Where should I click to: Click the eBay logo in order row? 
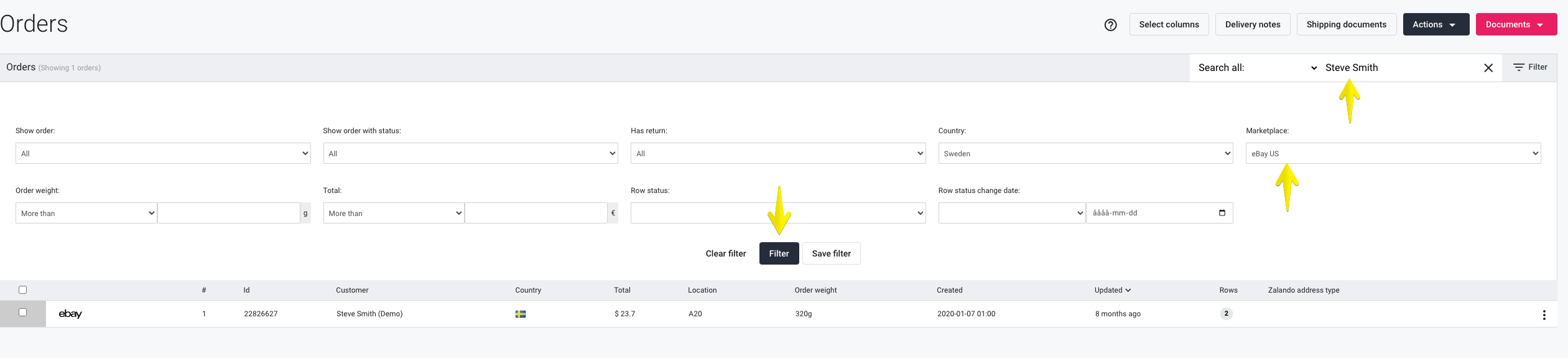70,314
